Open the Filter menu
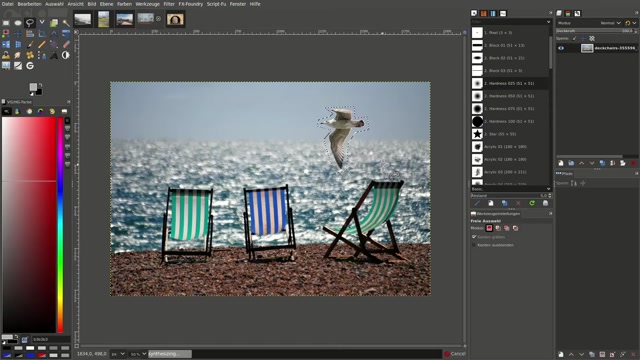The height and width of the screenshot is (360, 640). pyautogui.click(x=169, y=4)
